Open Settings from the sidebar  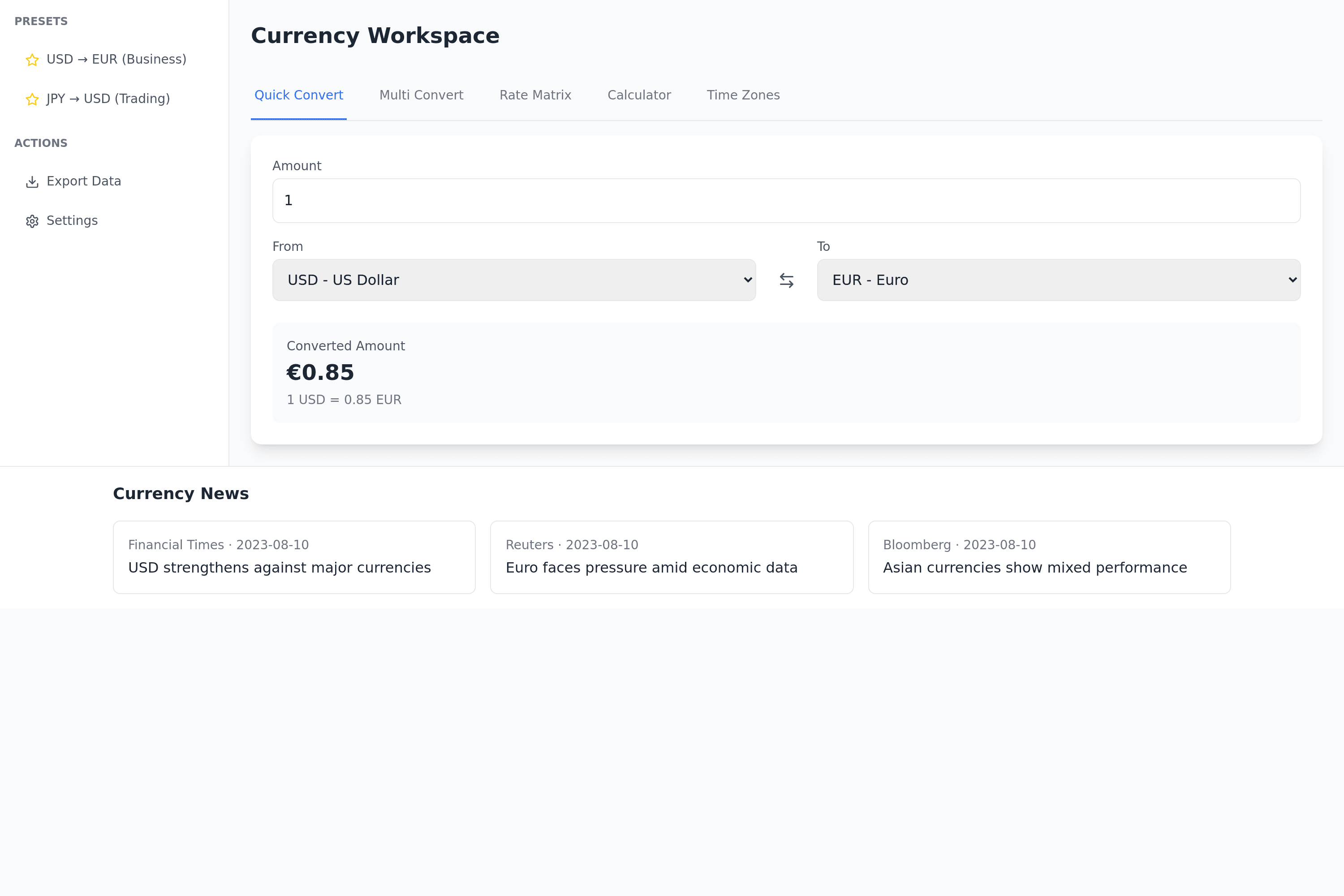point(72,220)
